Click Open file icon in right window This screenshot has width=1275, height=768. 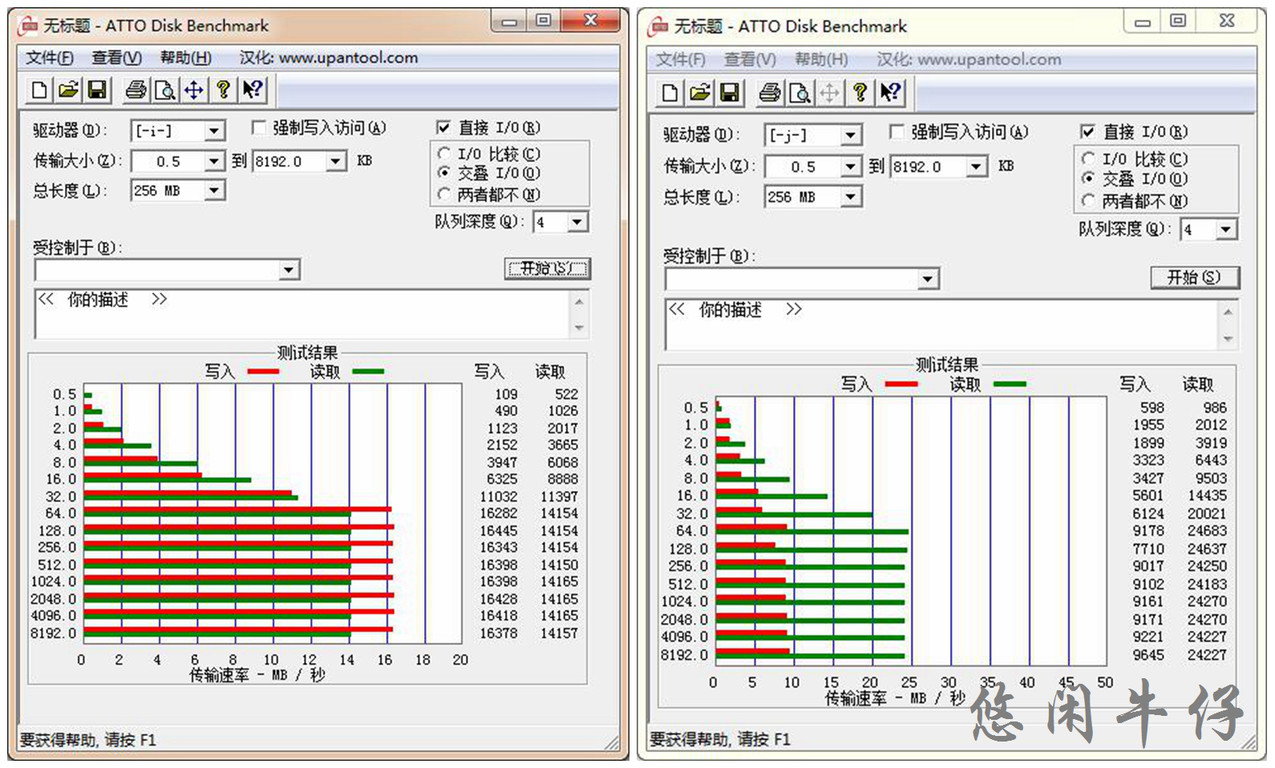[701, 93]
